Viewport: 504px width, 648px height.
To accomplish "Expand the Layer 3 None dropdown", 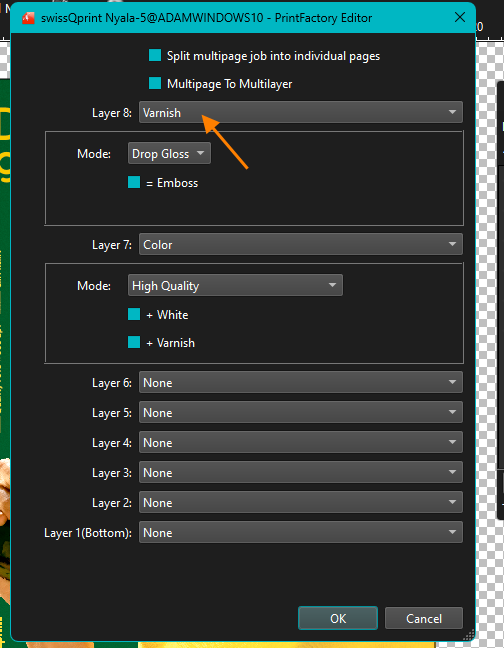I will click(301, 472).
